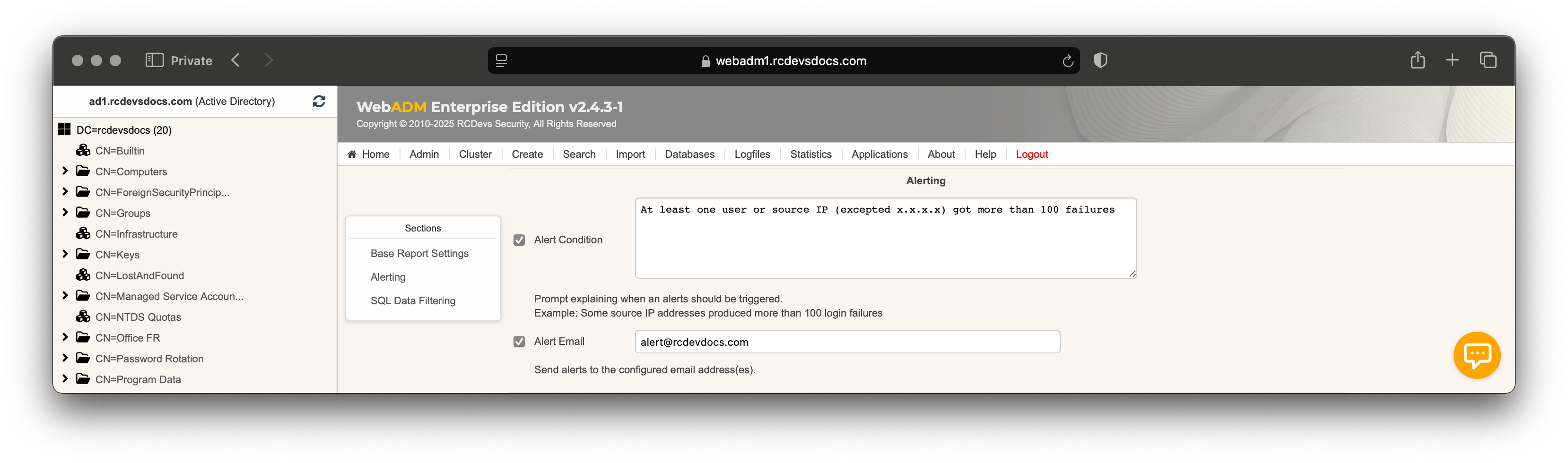Image resolution: width=1568 pixels, height=463 pixels.
Task: Click the DC=rcdevsdocs root grid icon
Action: click(64, 129)
